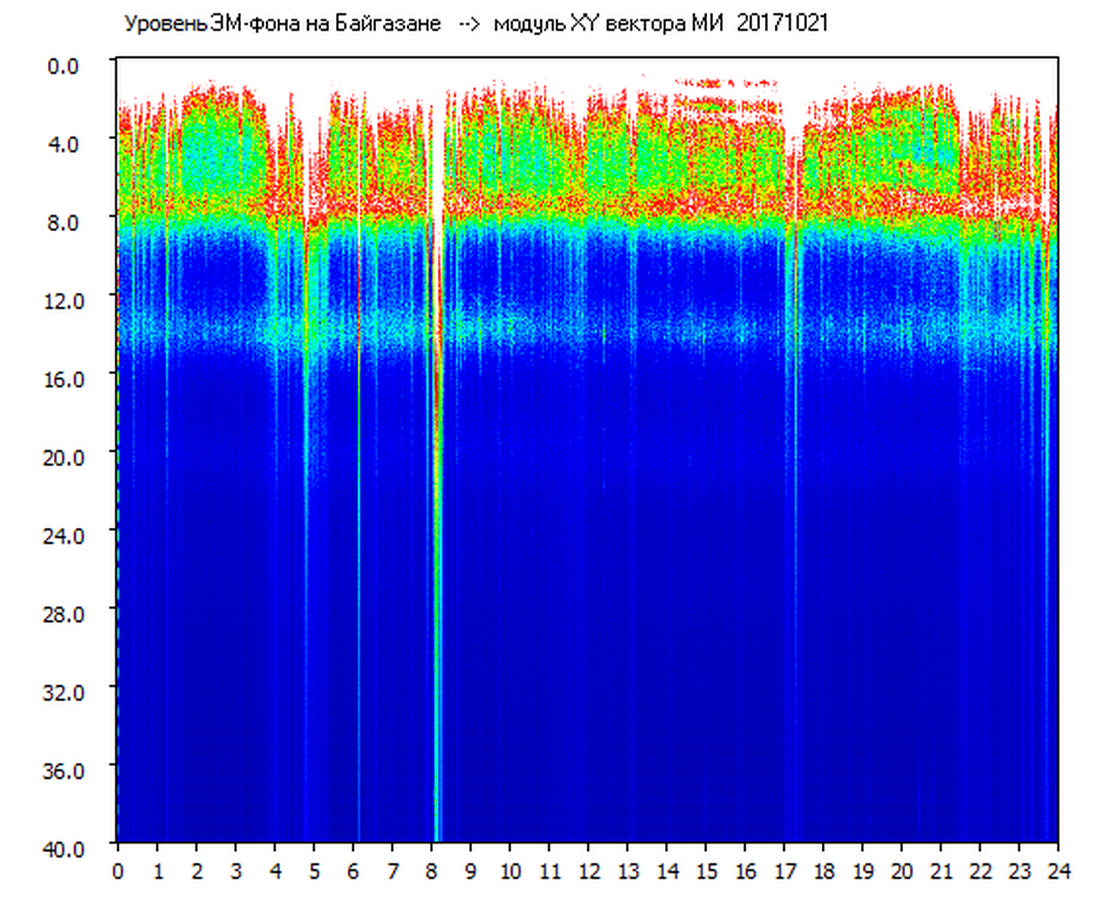Image resolution: width=1096 pixels, height=900 pixels.
Task: Click the chart title "Уровень ЭМ-фона на Байгазане"
Action: (282, 24)
